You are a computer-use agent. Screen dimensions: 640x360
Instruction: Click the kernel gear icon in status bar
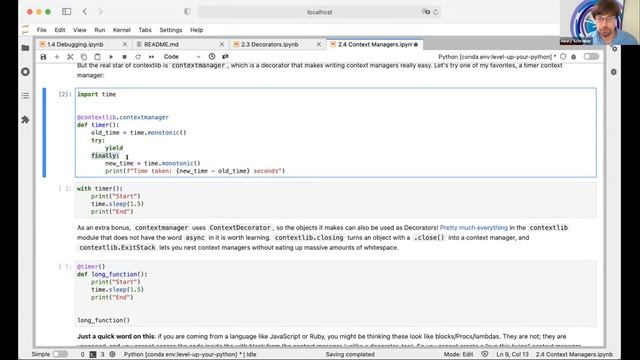tap(112, 354)
